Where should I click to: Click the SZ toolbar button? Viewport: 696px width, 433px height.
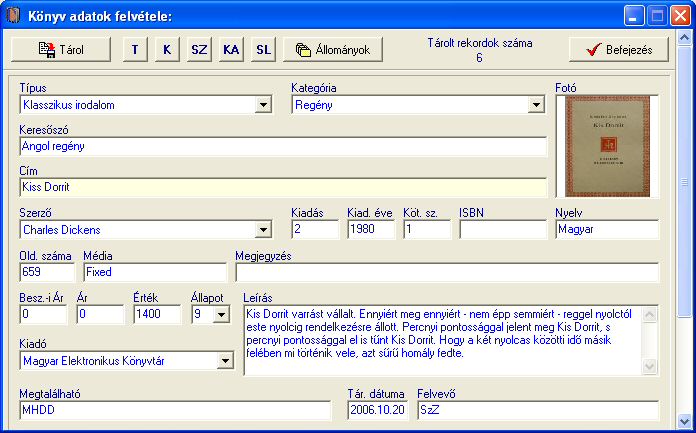click(199, 49)
